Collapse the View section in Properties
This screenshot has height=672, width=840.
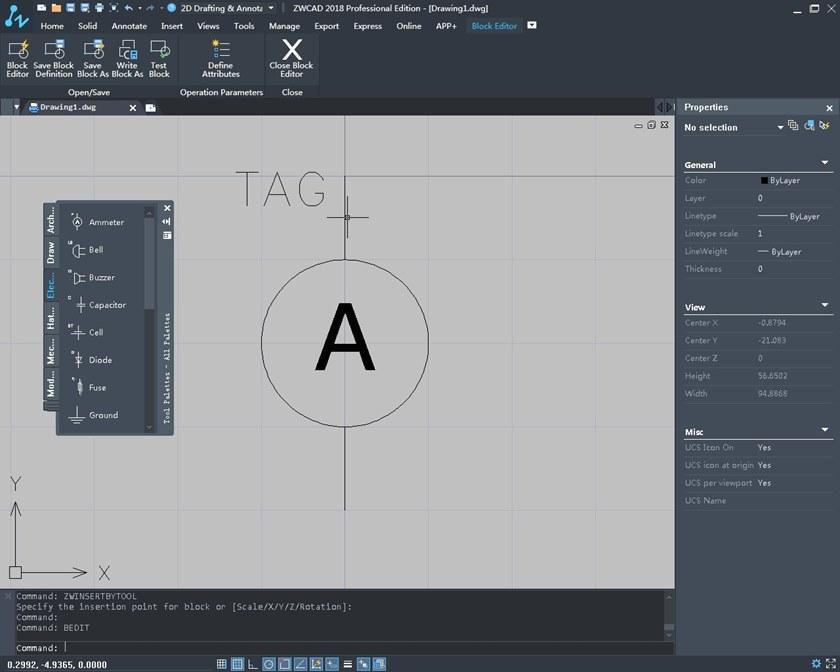(x=826, y=304)
